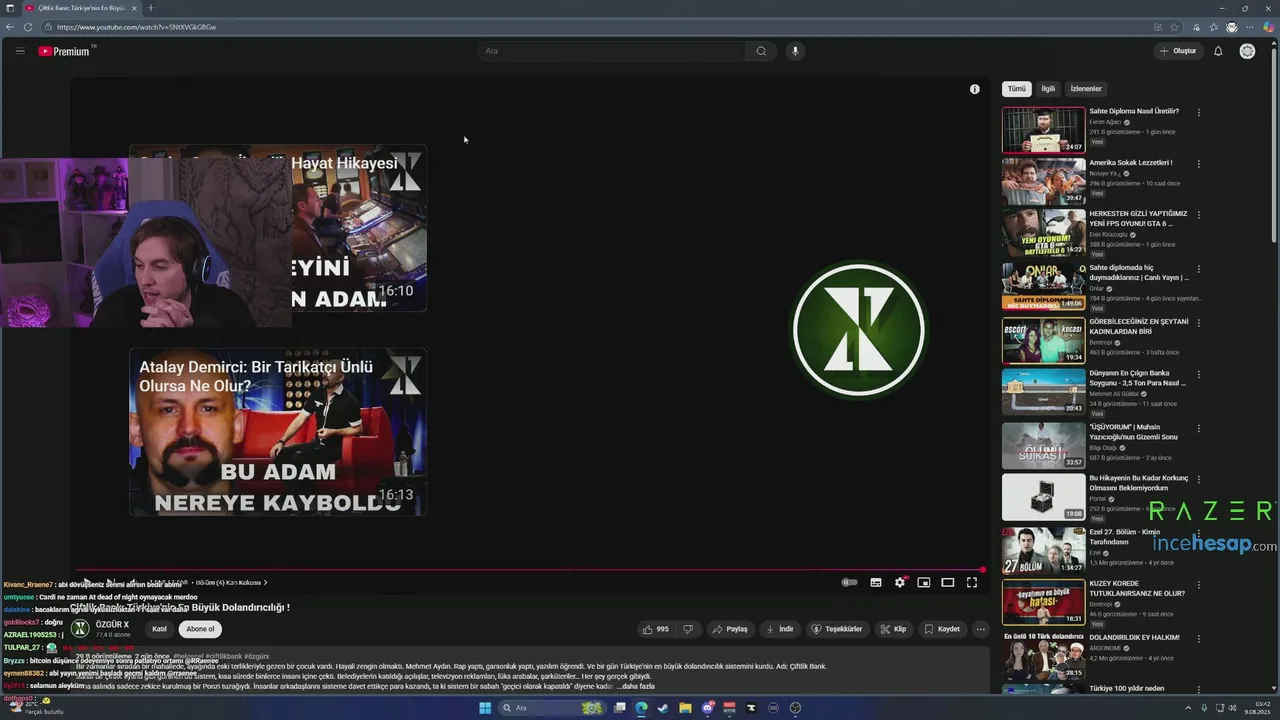Click the Oluştur create button
This screenshot has height=720, width=1280.
point(1178,51)
